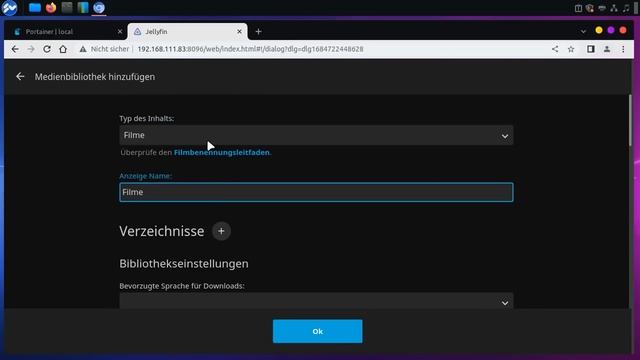The width and height of the screenshot is (640, 360).
Task: Open the tab search chevron
Action: [x=583, y=31]
